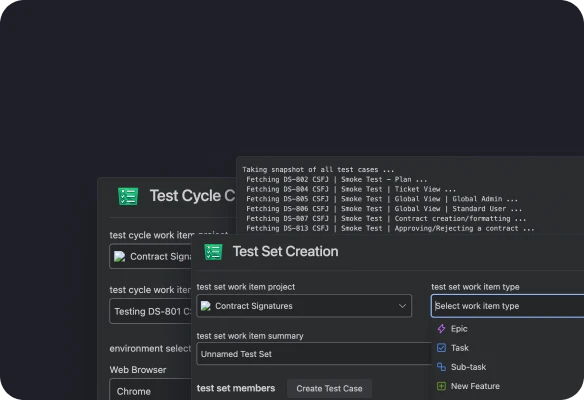The height and width of the screenshot is (400, 584).
Task: Click the Sub-task linked squares icon
Action: point(441,367)
